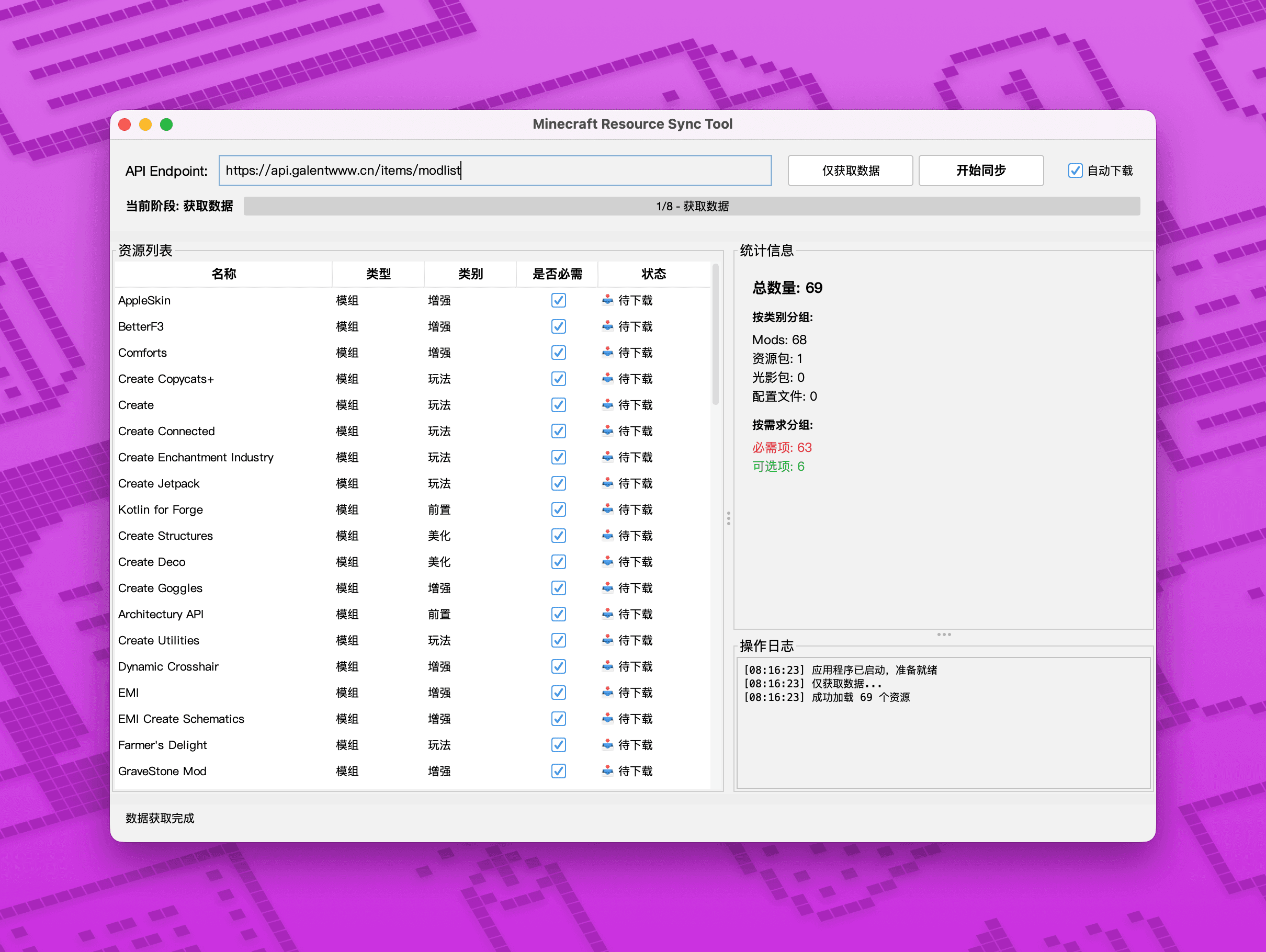Toggle the required checkbox for Create Deco
Screen dimensions: 1266x952
point(559,562)
